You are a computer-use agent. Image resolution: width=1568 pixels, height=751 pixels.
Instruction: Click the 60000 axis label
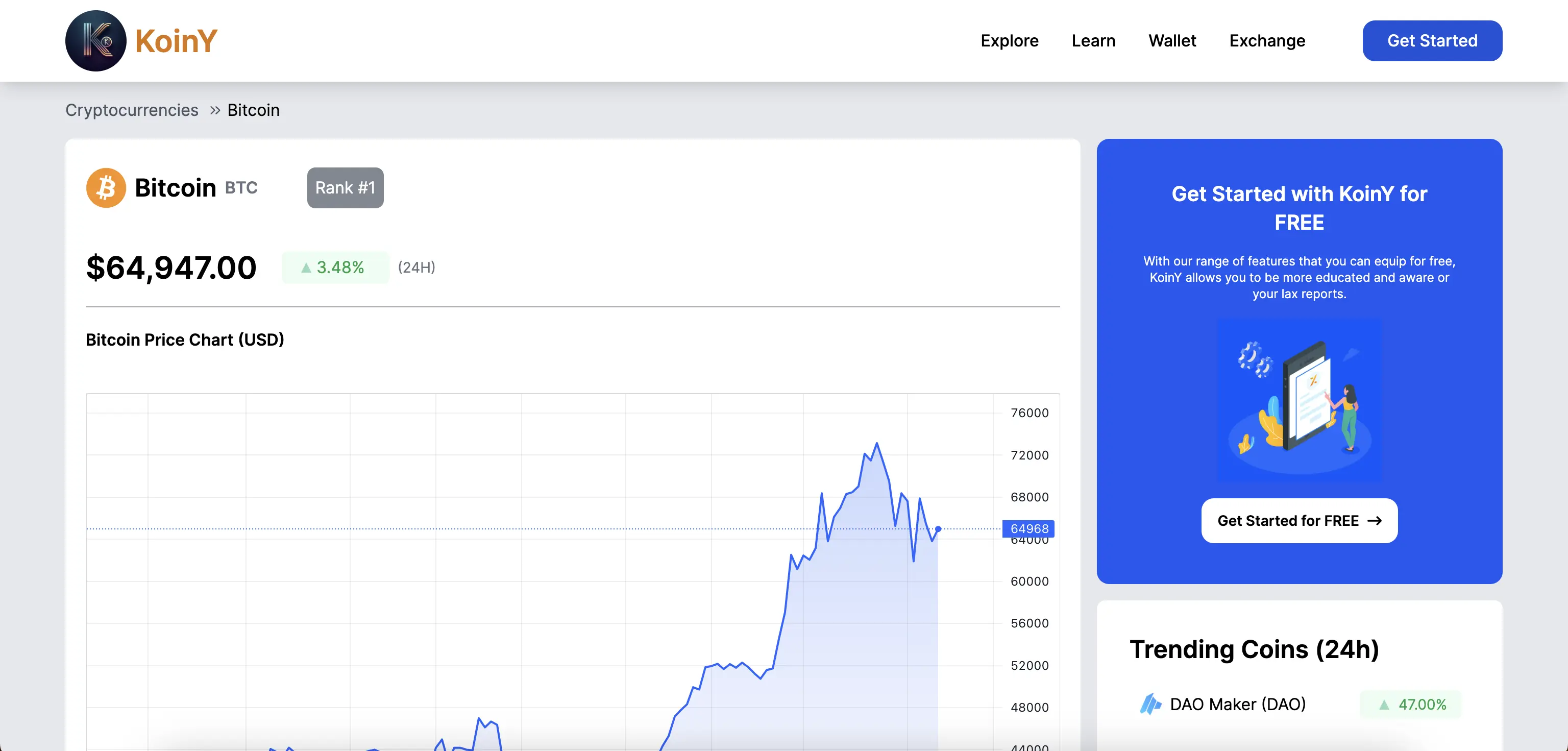click(x=1030, y=581)
